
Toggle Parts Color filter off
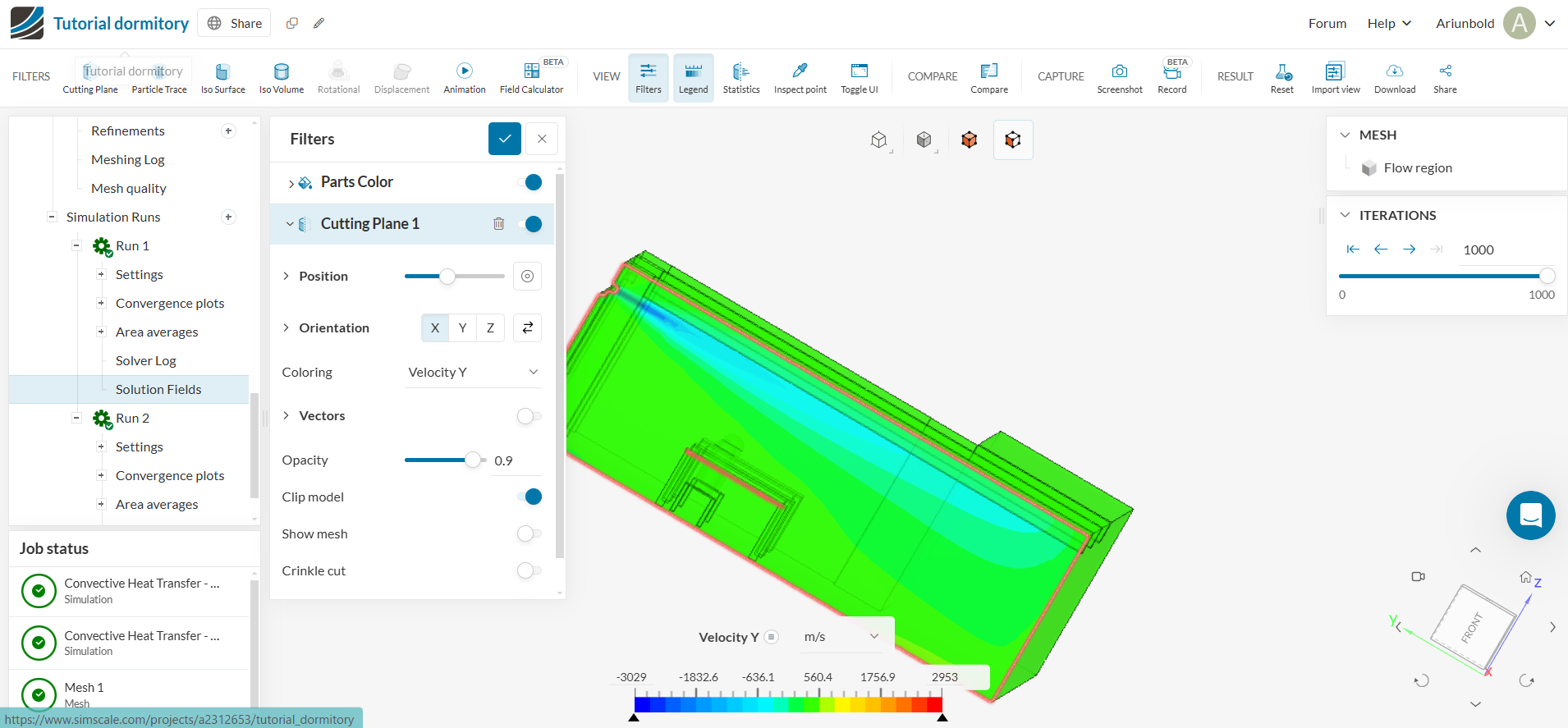(x=530, y=182)
